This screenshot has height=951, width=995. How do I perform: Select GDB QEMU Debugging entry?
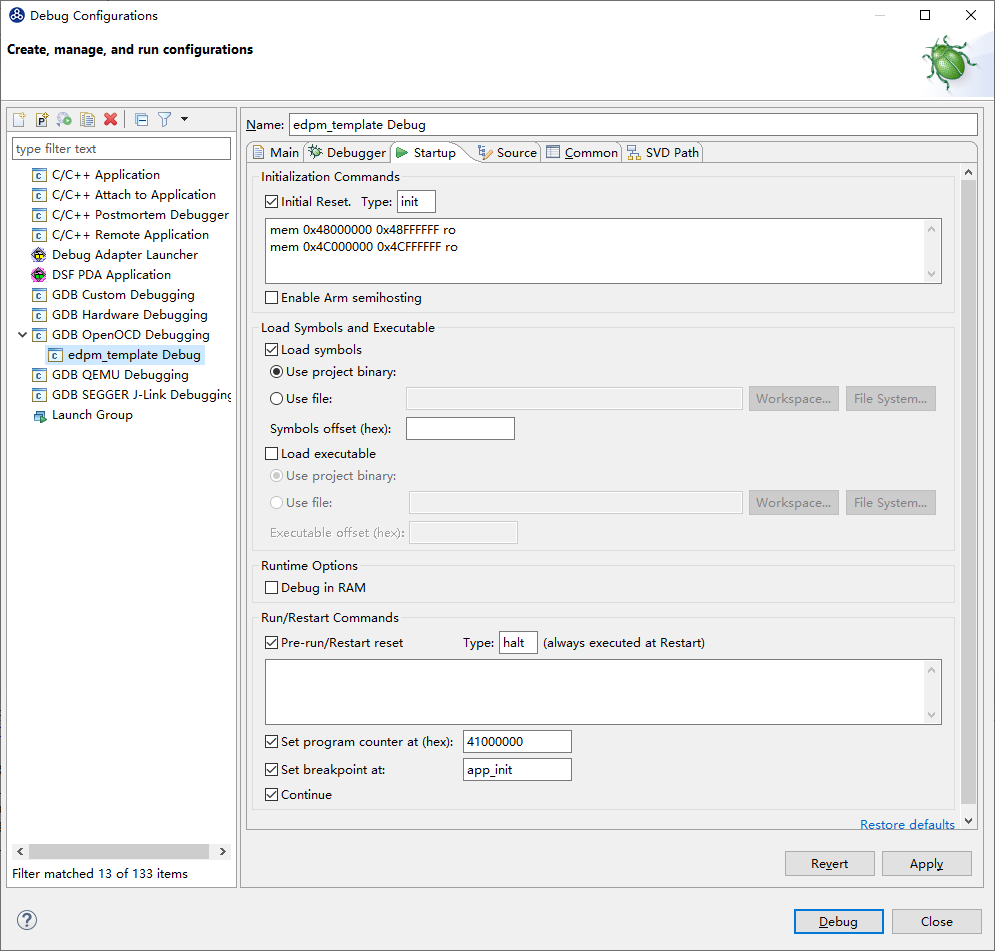coord(120,375)
